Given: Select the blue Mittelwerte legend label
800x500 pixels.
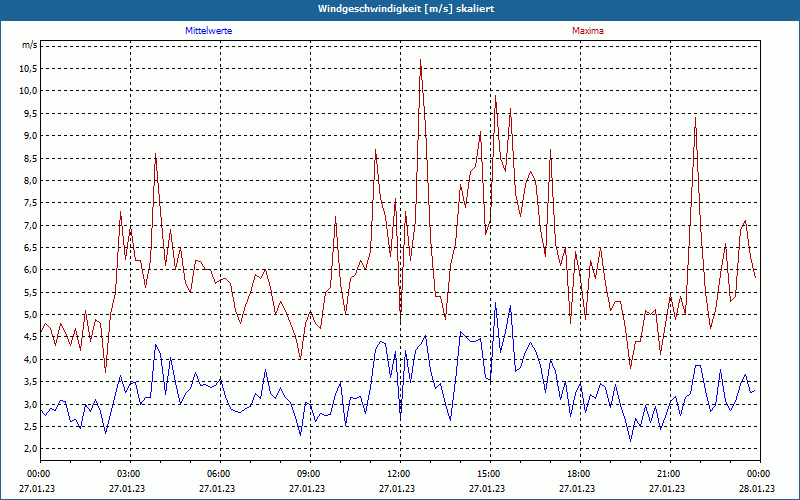Looking at the screenshot, I should (209, 31).
